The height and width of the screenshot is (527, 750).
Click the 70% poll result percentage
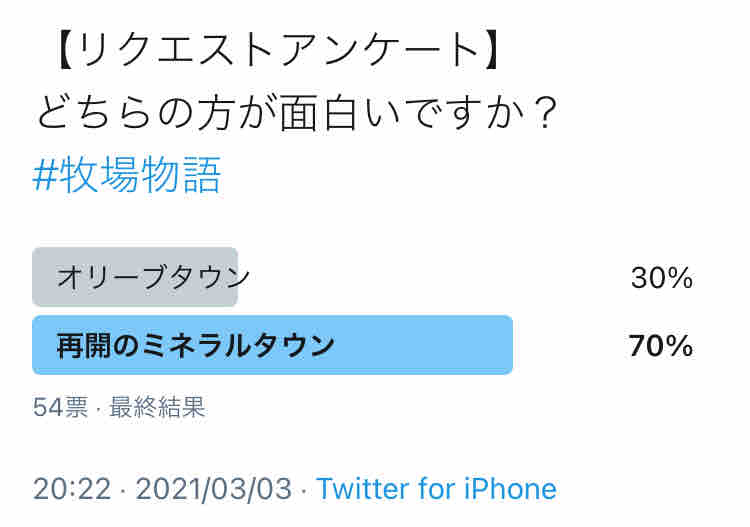coord(660,346)
